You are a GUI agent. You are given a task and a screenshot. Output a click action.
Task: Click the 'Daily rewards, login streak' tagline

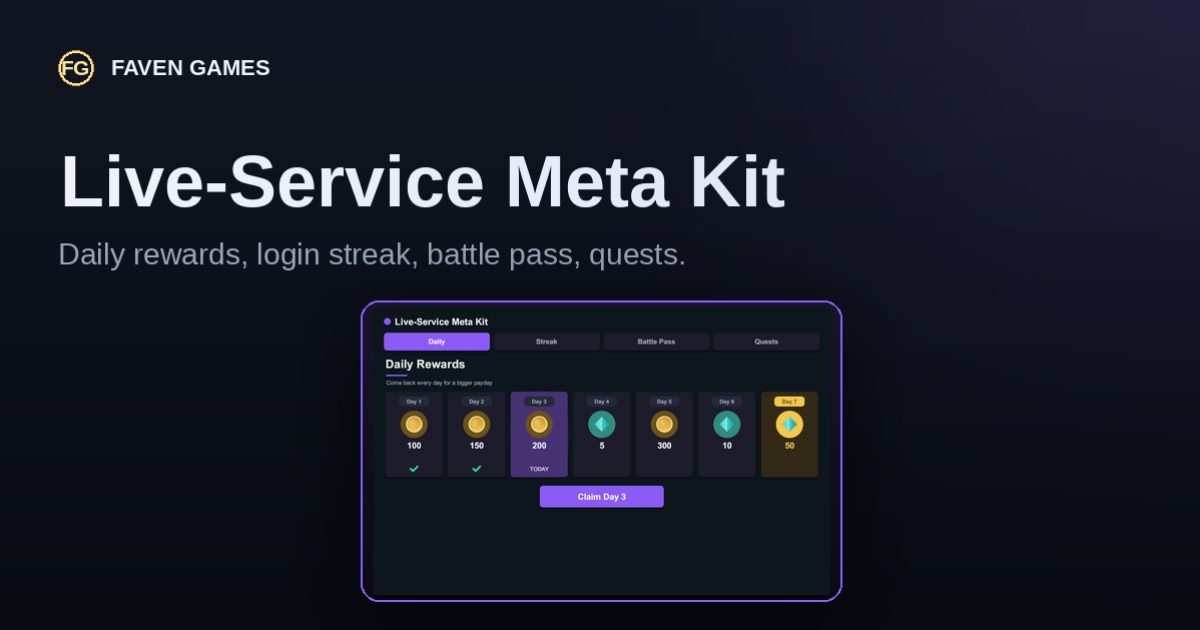(x=372, y=254)
